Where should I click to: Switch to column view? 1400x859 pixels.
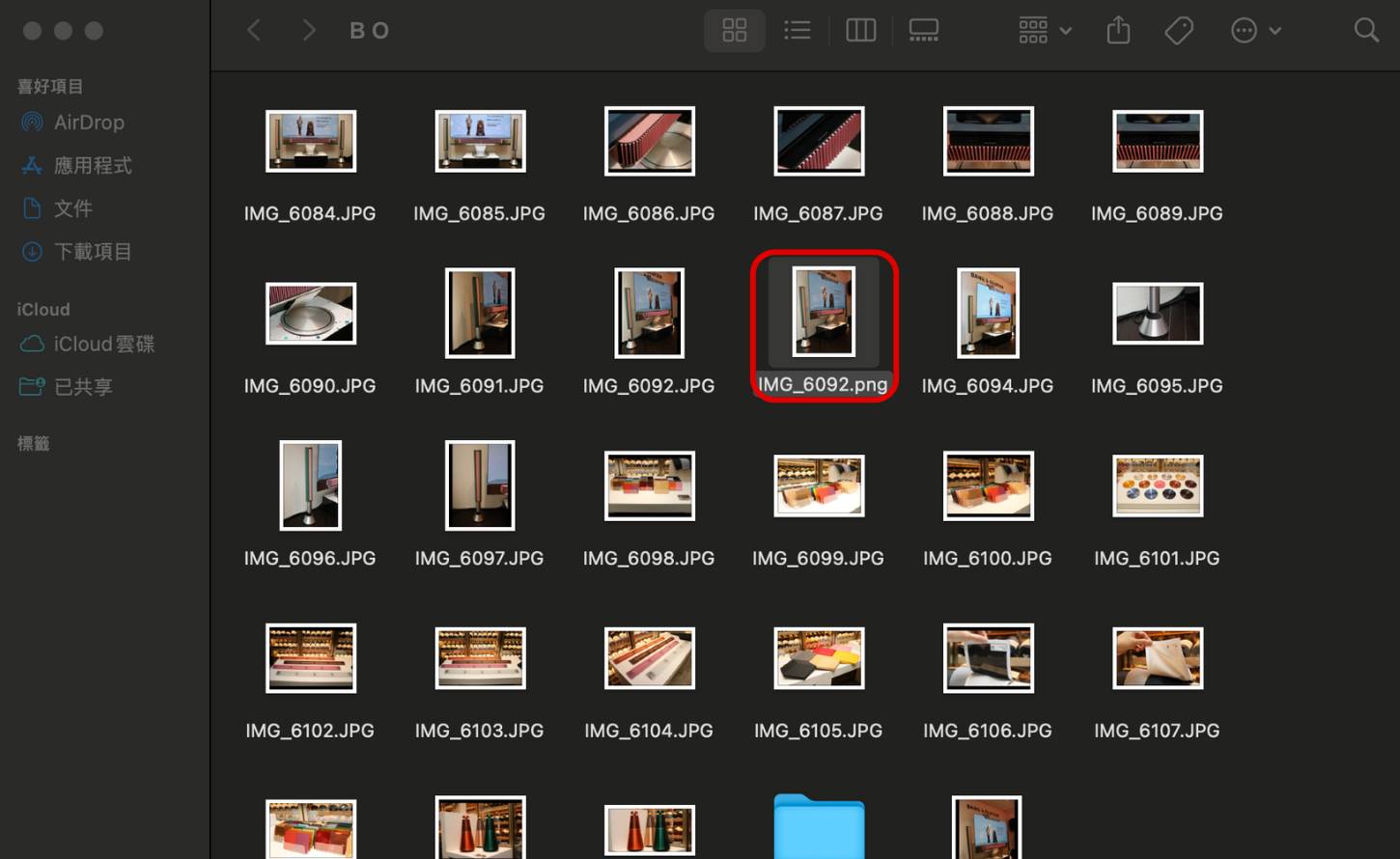click(x=861, y=31)
